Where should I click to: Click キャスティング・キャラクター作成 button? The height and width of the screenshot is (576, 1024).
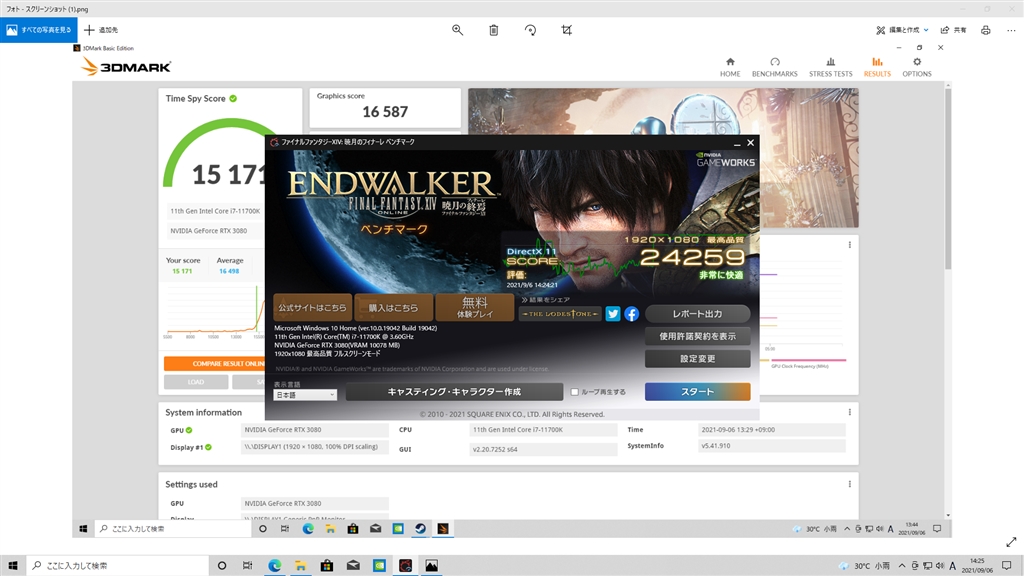pyautogui.click(x=454, y=392)
